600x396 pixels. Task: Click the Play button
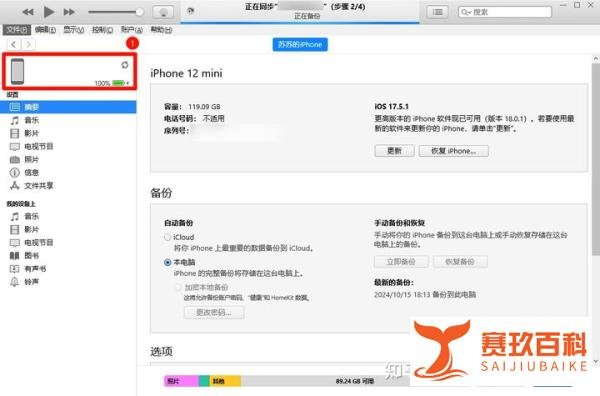coord(48,12)
